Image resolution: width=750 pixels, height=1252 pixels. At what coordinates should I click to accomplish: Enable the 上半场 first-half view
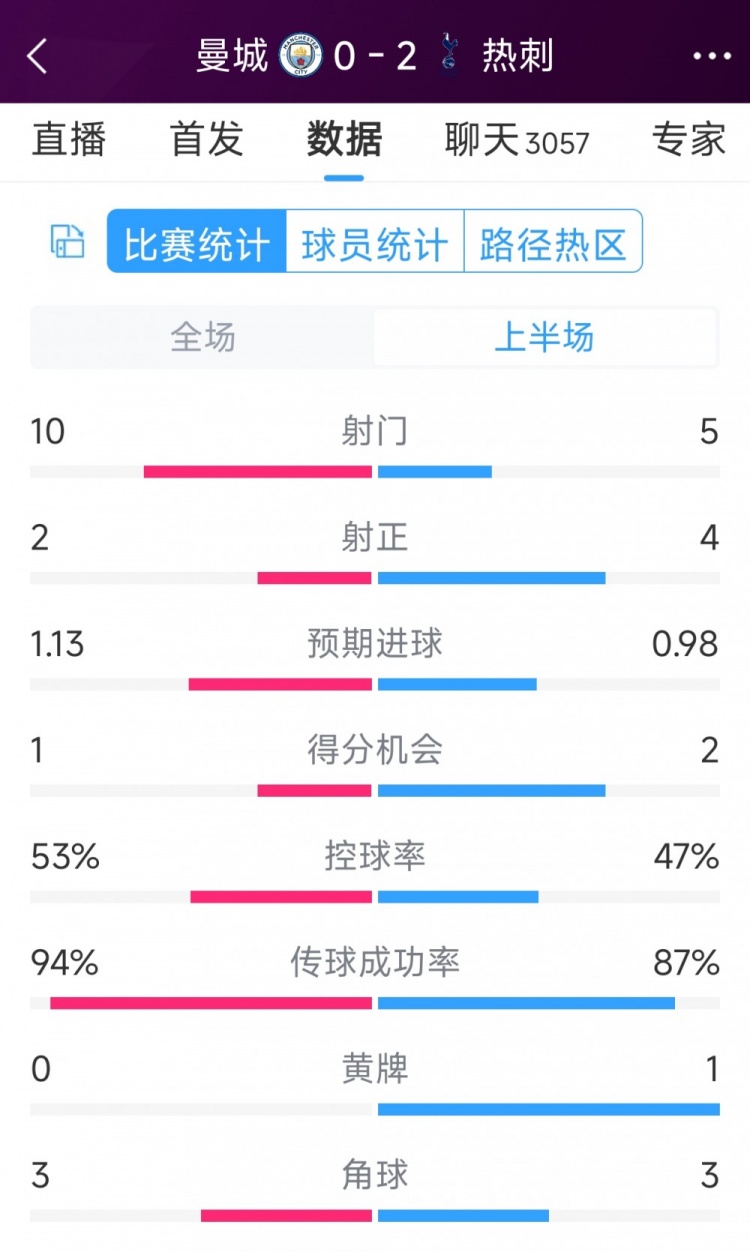point(547,339)
